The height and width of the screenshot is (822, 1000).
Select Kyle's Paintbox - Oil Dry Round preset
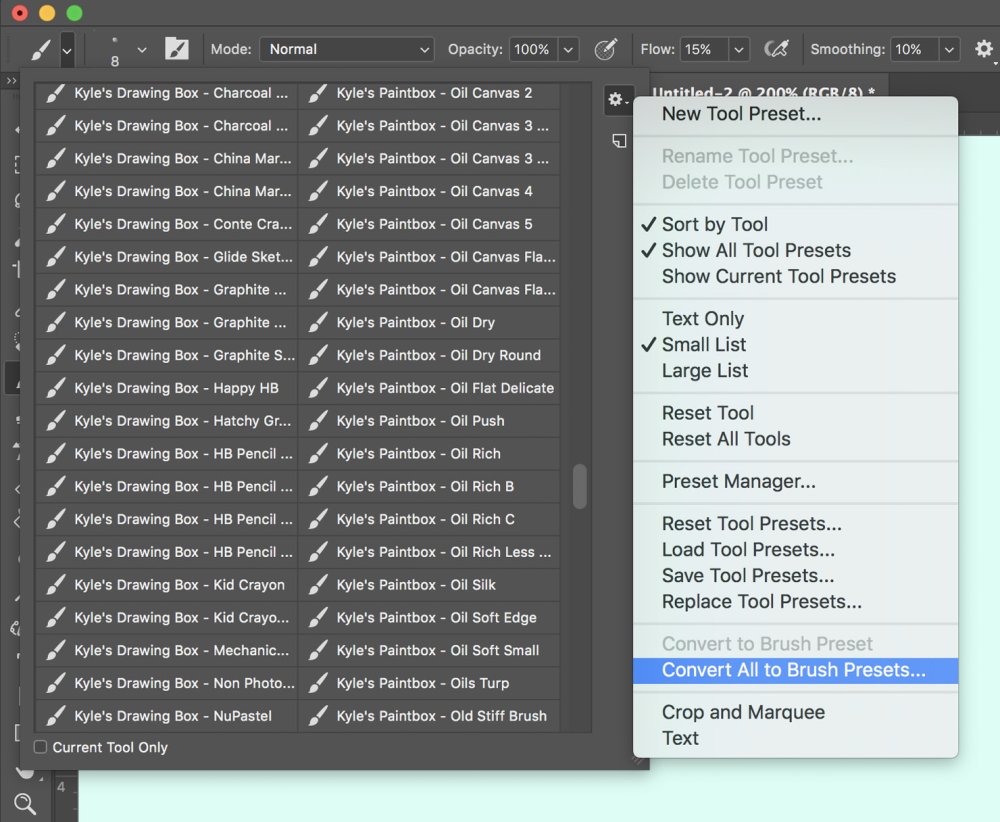point(429,355)
